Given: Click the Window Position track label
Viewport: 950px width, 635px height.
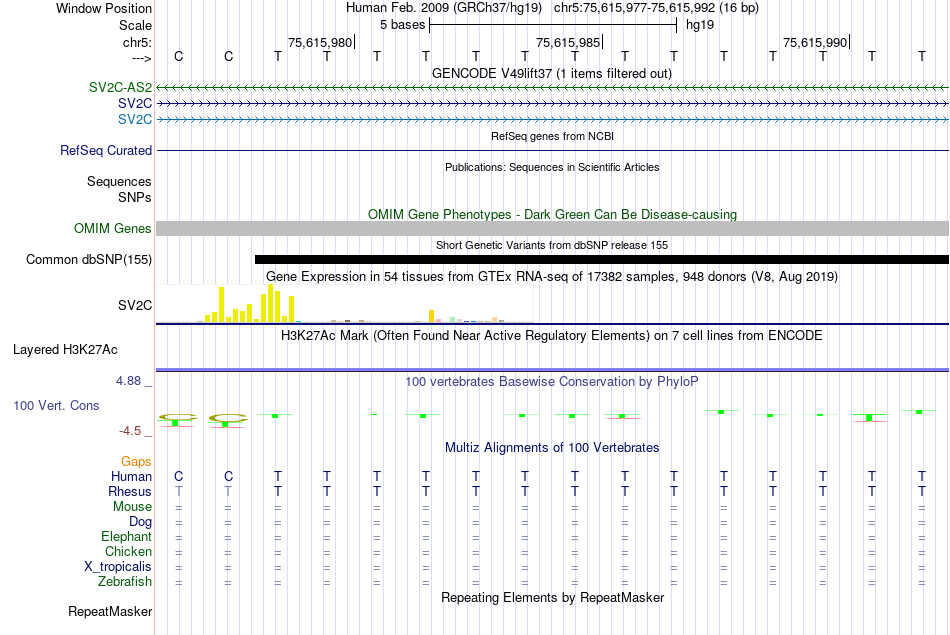Looking at the screenshot, I should (x=104, y=8).
